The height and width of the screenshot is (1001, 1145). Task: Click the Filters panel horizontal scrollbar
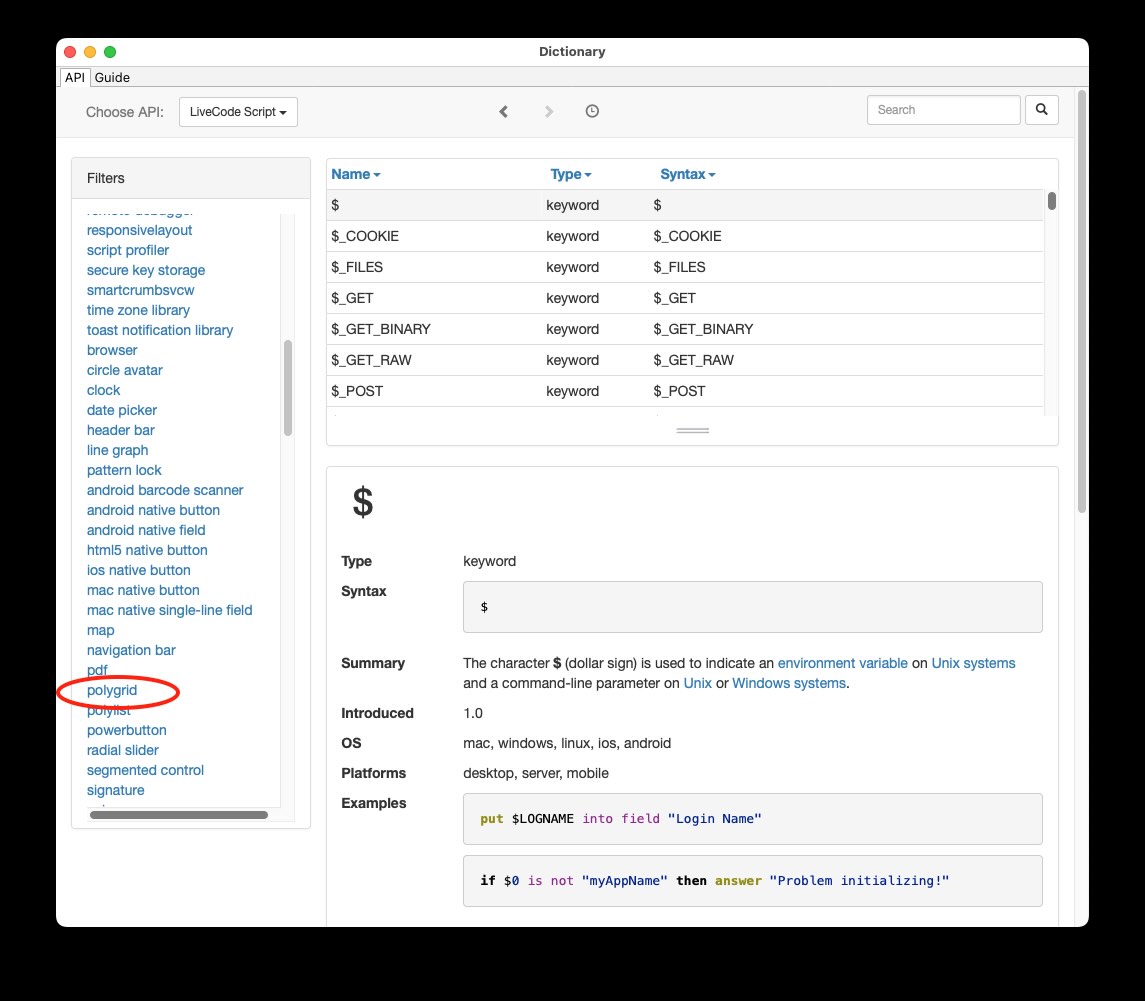pyautogui.click(x=179, y=815)
